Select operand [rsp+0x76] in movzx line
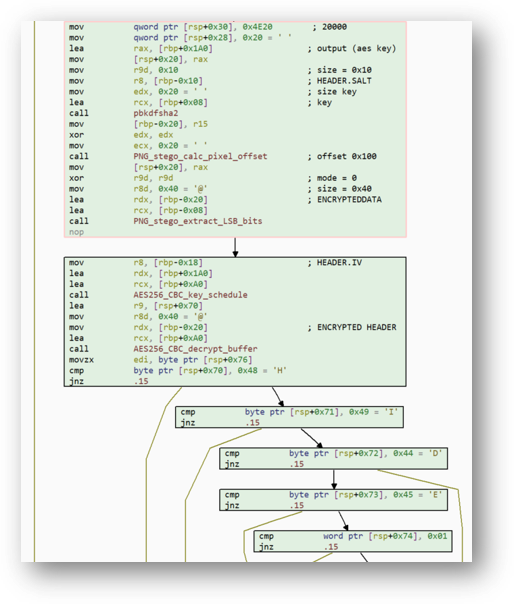 click(228, 360)
